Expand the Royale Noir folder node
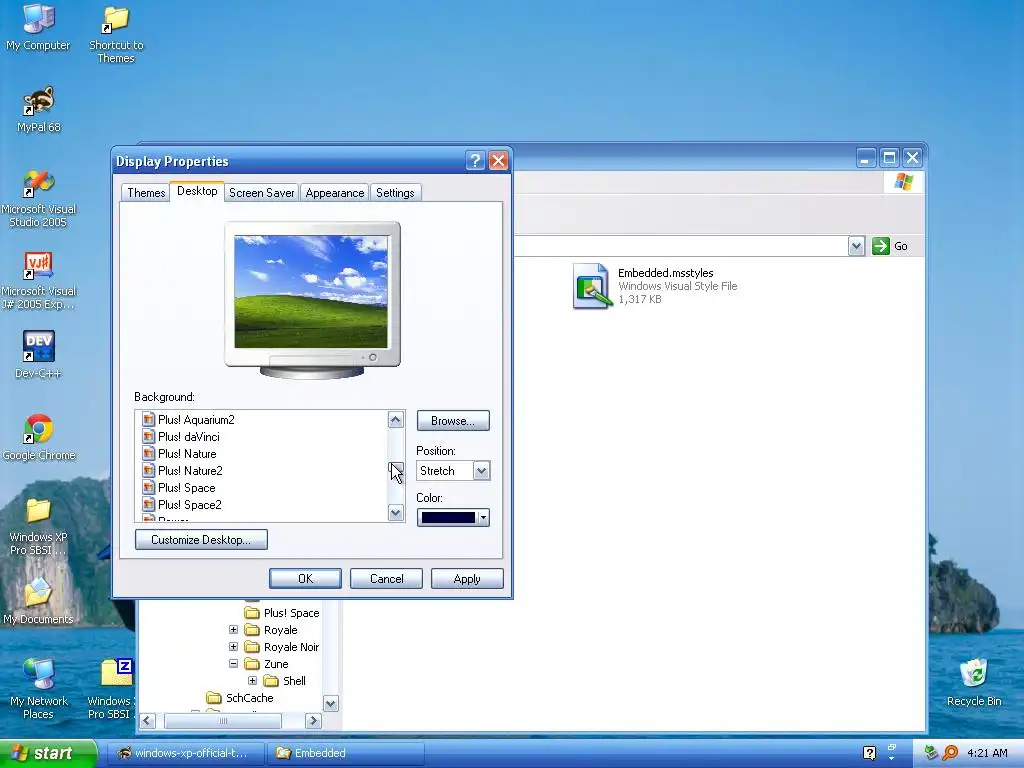 tap(233, 647)
